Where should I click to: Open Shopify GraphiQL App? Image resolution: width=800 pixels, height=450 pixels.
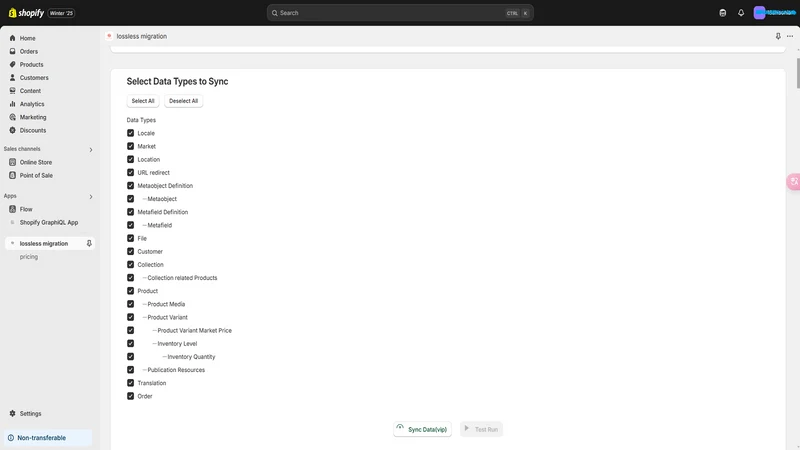tap(49, 222)
